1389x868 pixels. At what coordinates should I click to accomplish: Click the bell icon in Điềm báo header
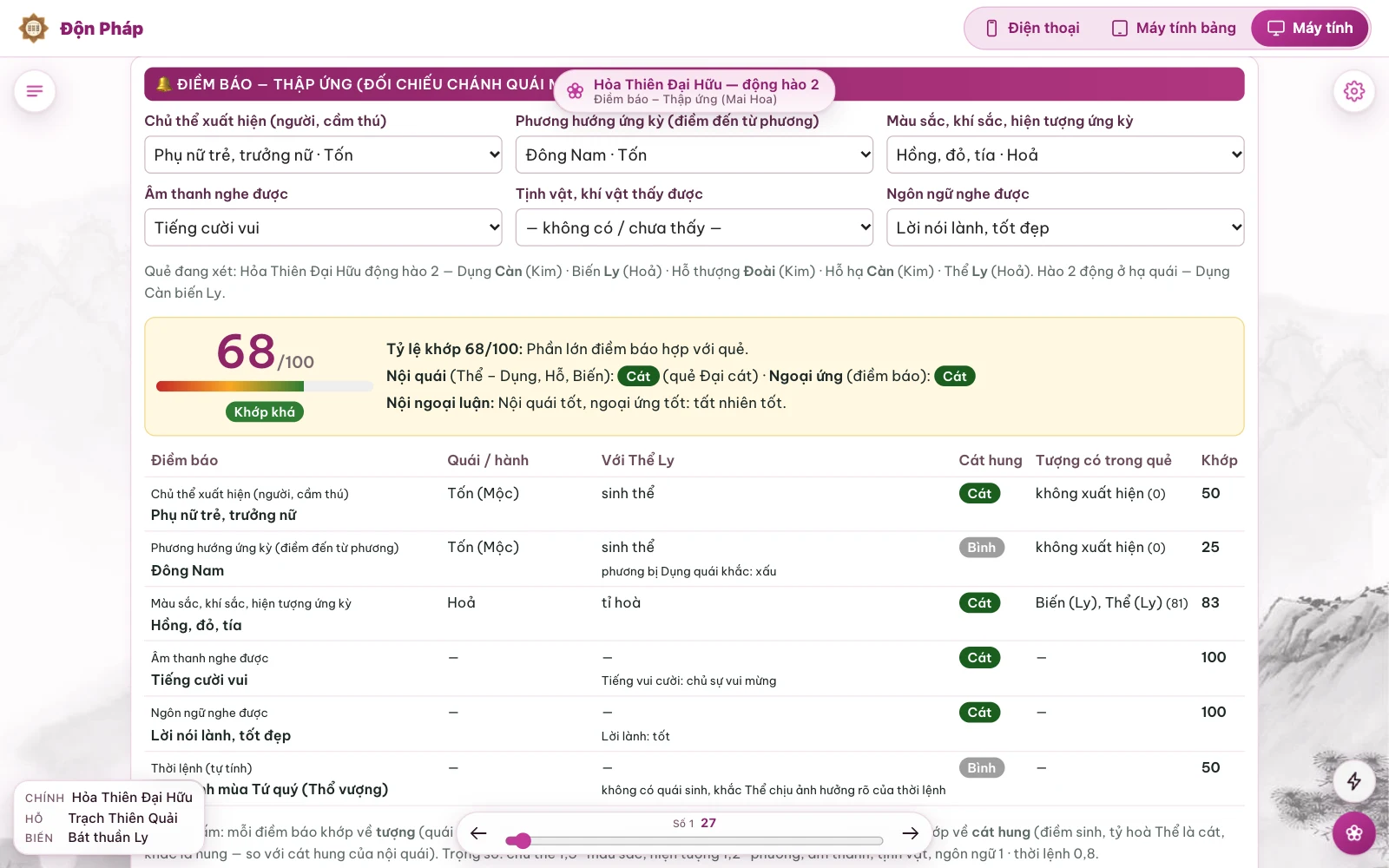pyautogui.click(x=163, y=84)
